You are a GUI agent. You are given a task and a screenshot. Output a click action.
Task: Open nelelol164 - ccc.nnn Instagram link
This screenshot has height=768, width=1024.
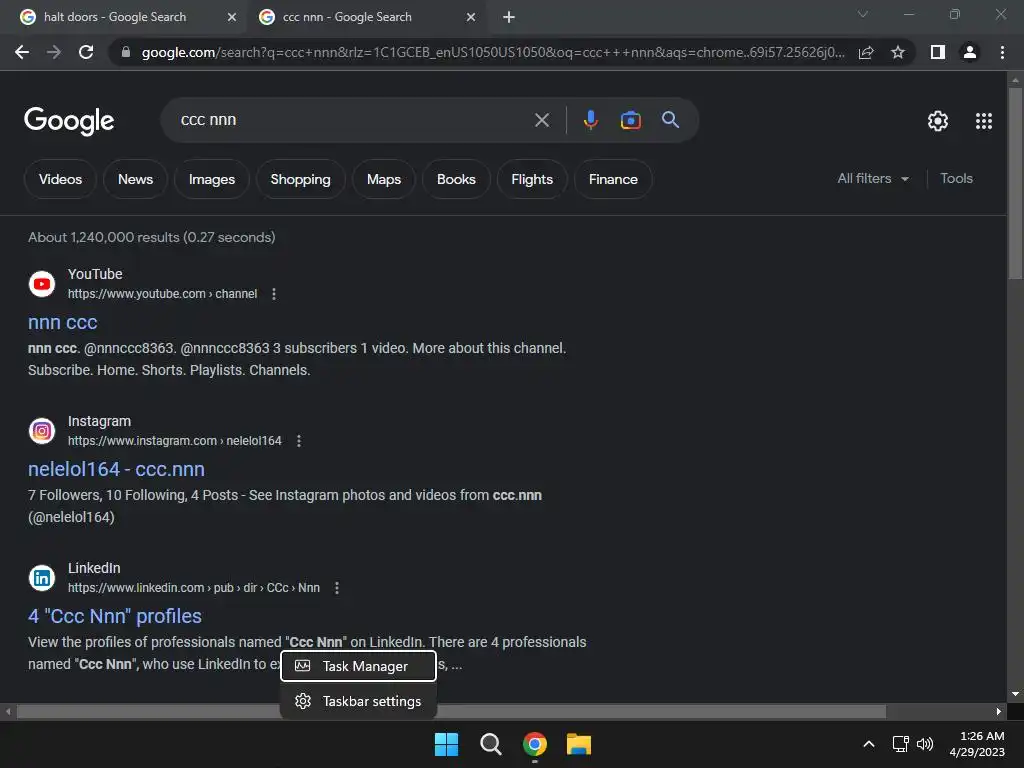116,469
